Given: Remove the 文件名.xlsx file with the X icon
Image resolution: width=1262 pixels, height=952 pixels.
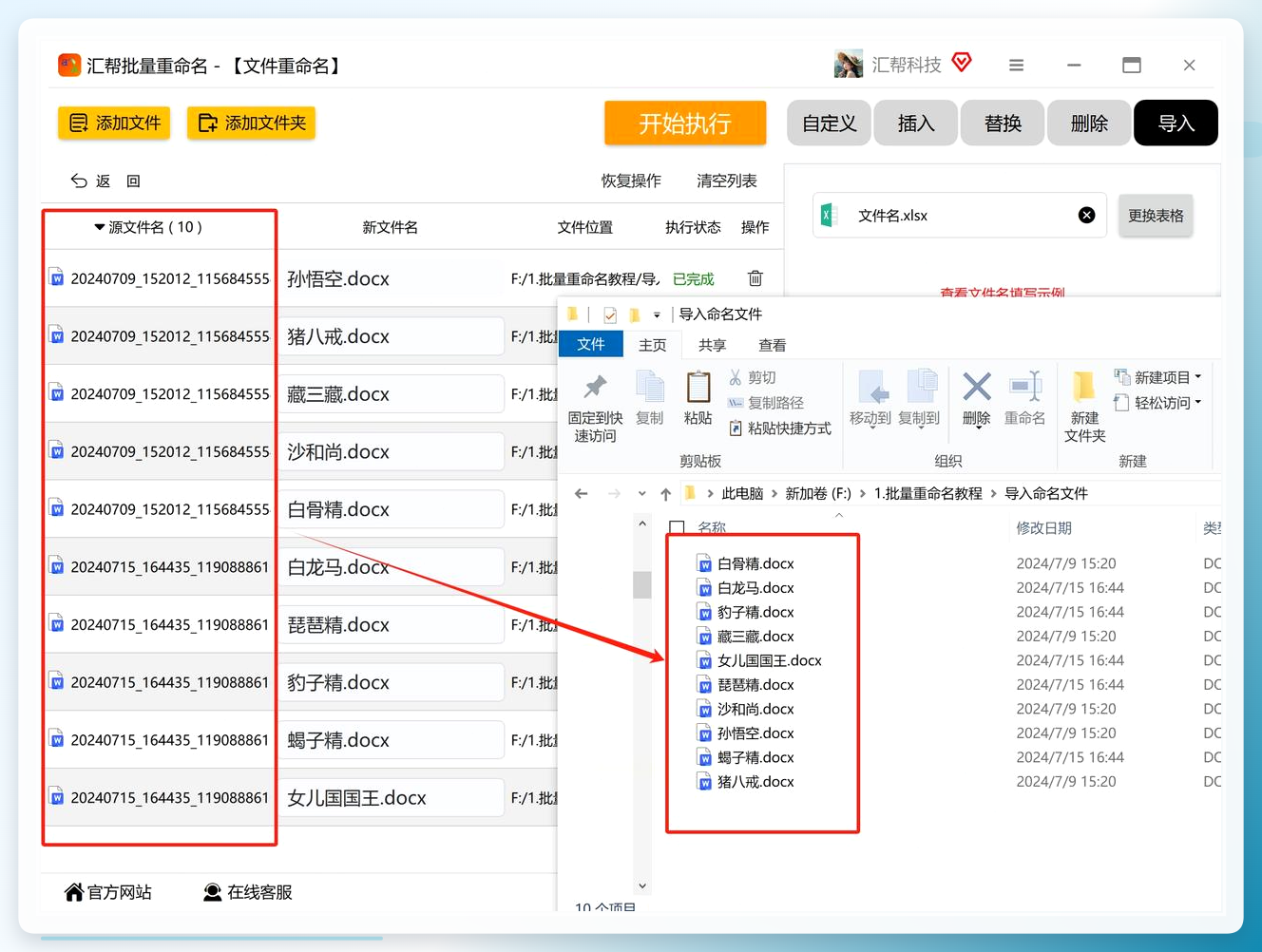Looking at the screenshot, I should (x=1086, y=216).
